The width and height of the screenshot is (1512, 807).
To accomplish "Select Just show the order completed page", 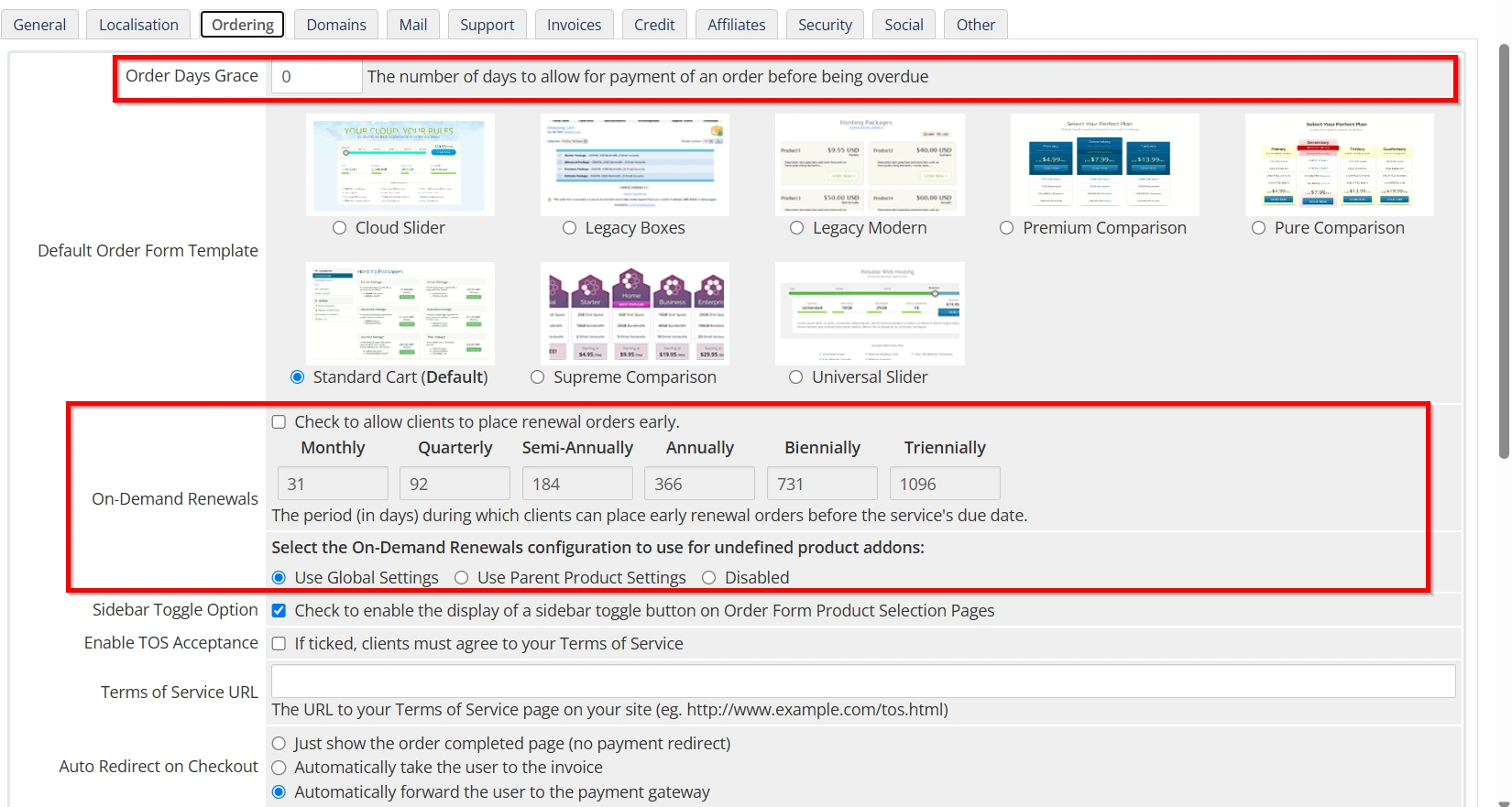I will 279,744.
